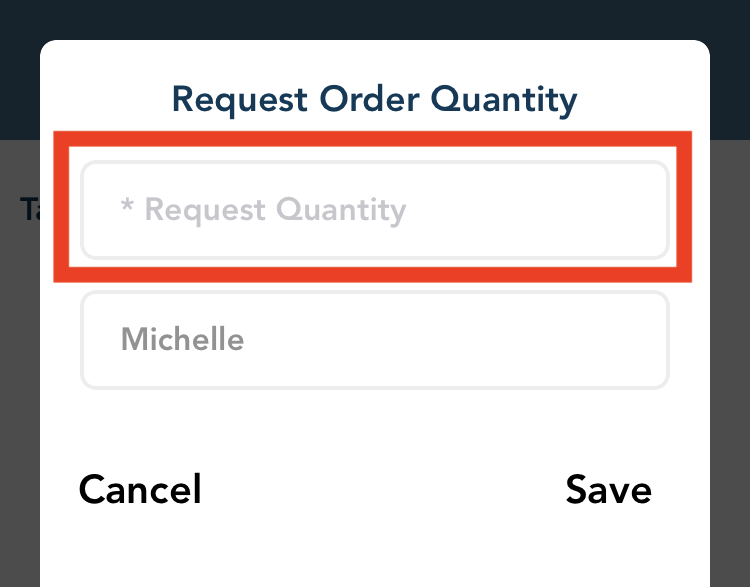Dismiss the dialog using Cancel
Screen dimensions: 750x587
(x=140, y=490)
